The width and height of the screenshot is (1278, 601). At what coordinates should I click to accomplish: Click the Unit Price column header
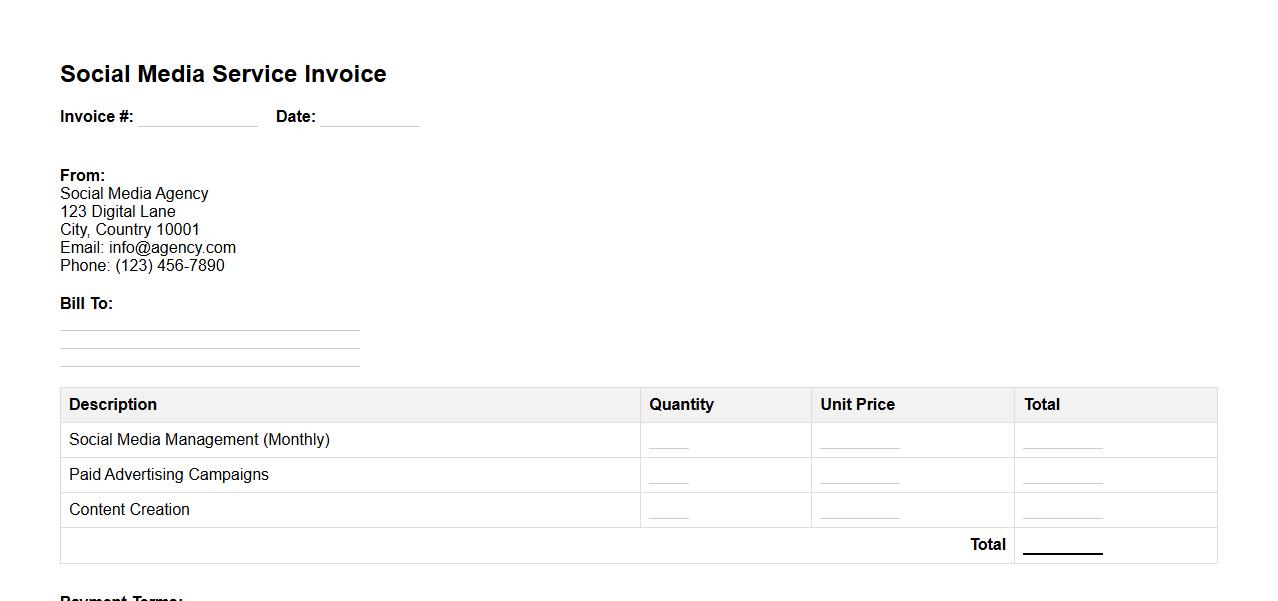[857, 405]
